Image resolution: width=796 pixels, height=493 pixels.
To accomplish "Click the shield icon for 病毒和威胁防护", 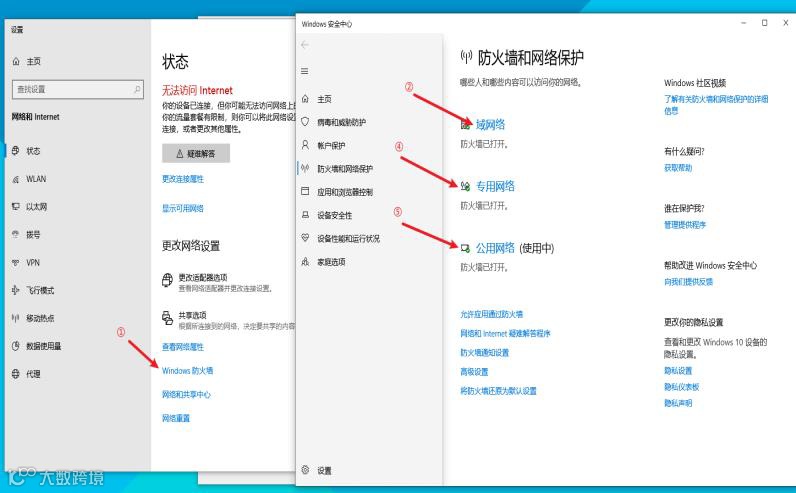I will click(305, 122).
